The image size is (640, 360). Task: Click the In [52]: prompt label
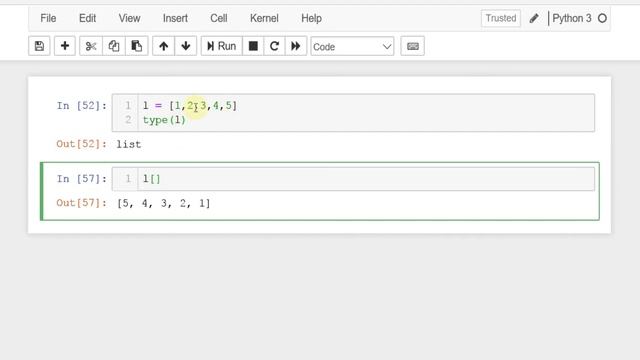[82, 106]
